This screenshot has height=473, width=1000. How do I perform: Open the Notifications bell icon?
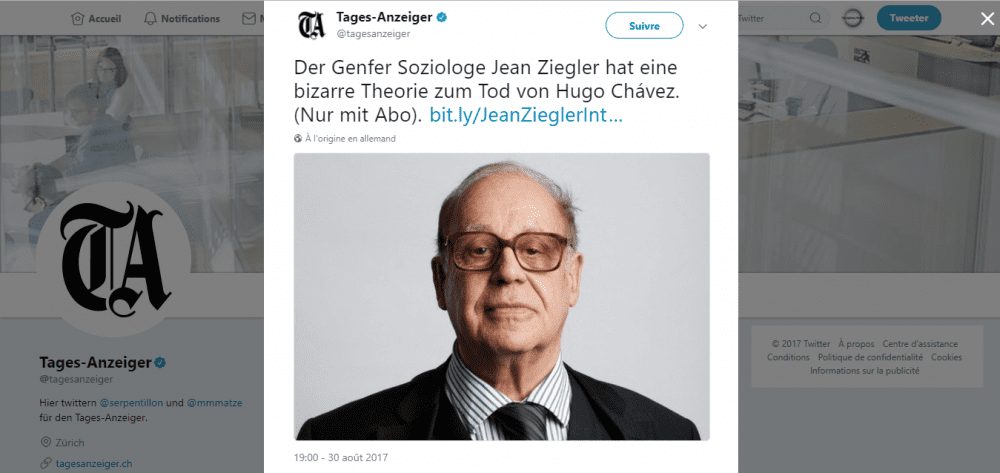151,18
